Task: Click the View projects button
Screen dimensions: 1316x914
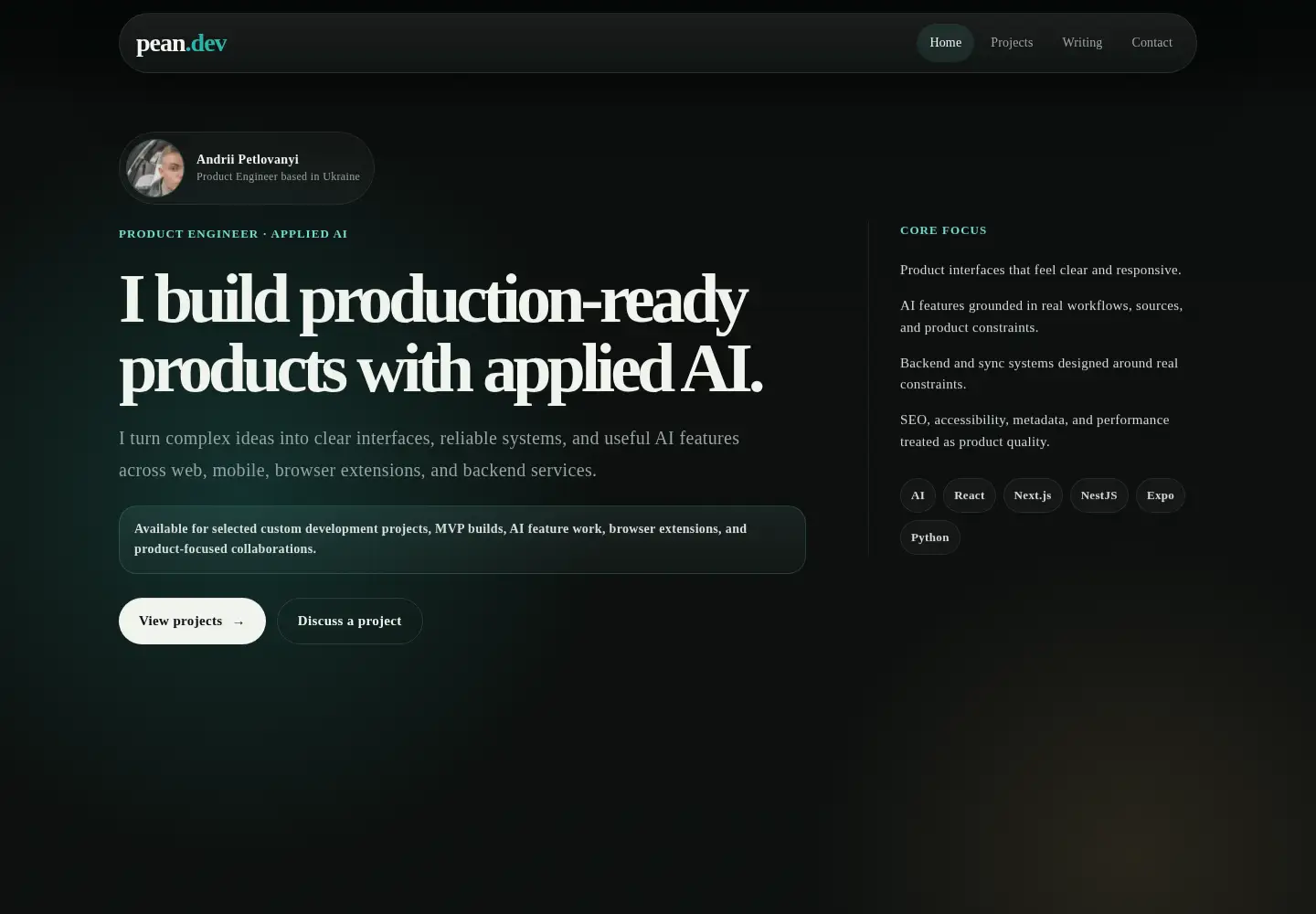Action: [192, 622]
